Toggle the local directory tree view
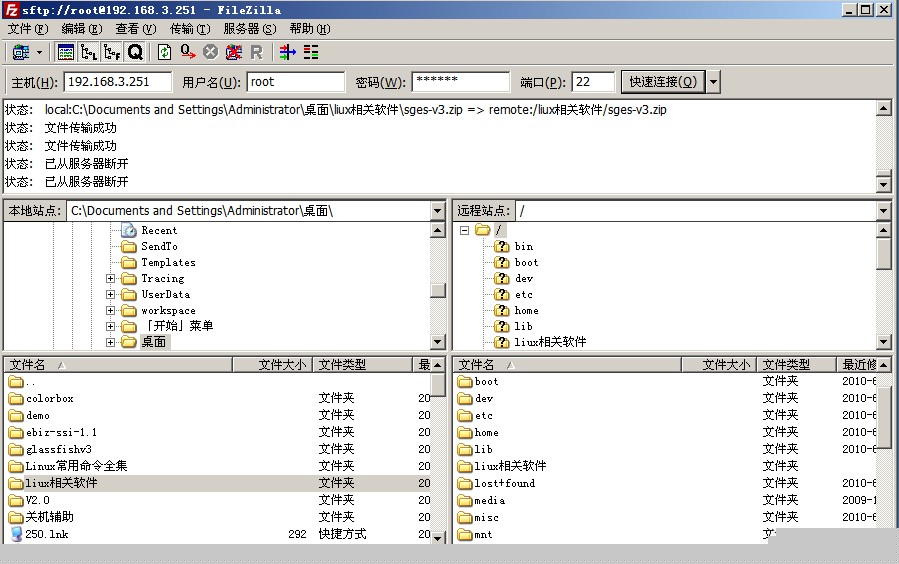The image size is (899, 564). click(x=89, y=53)
